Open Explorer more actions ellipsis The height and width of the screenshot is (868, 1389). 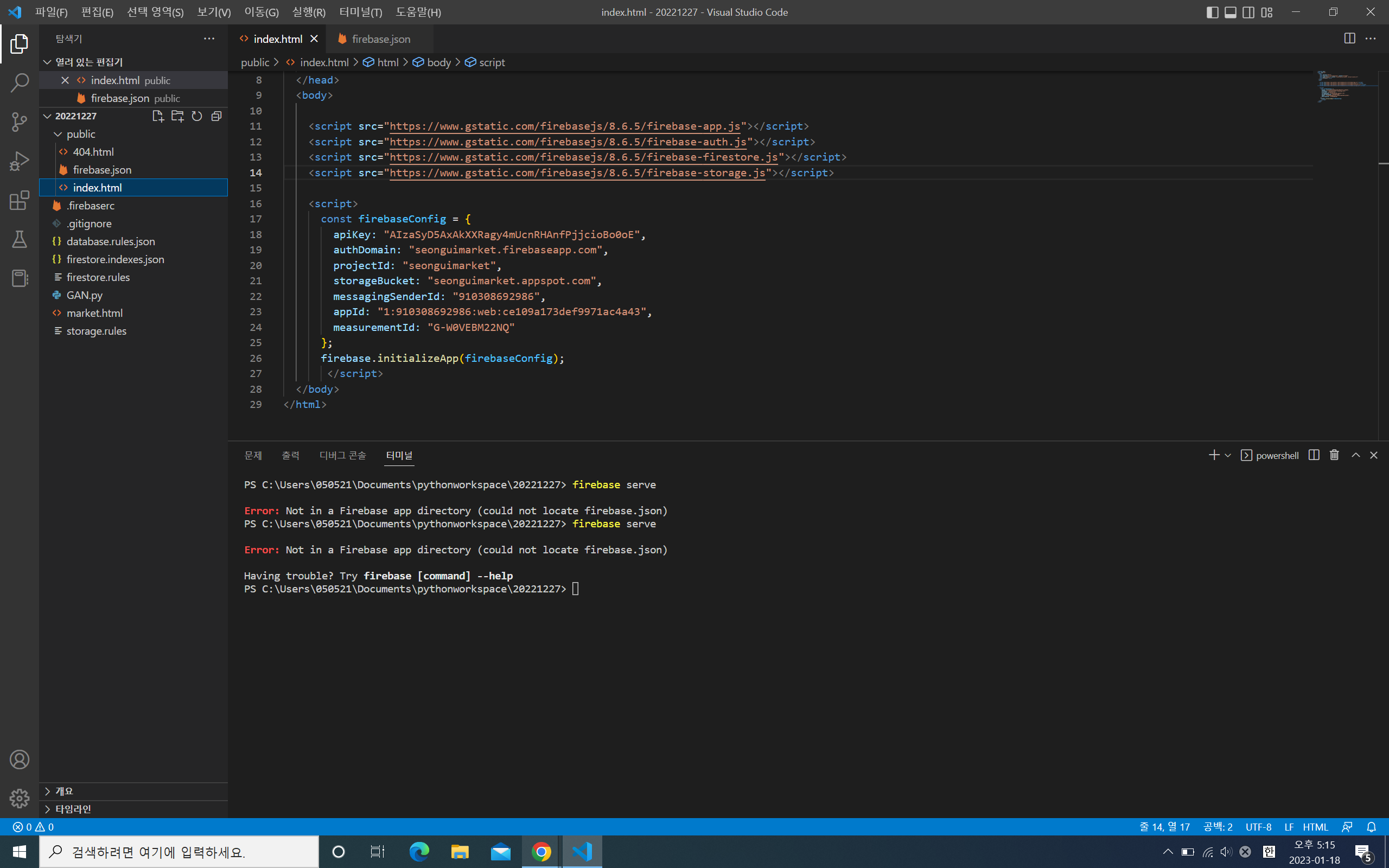point(209,39)
